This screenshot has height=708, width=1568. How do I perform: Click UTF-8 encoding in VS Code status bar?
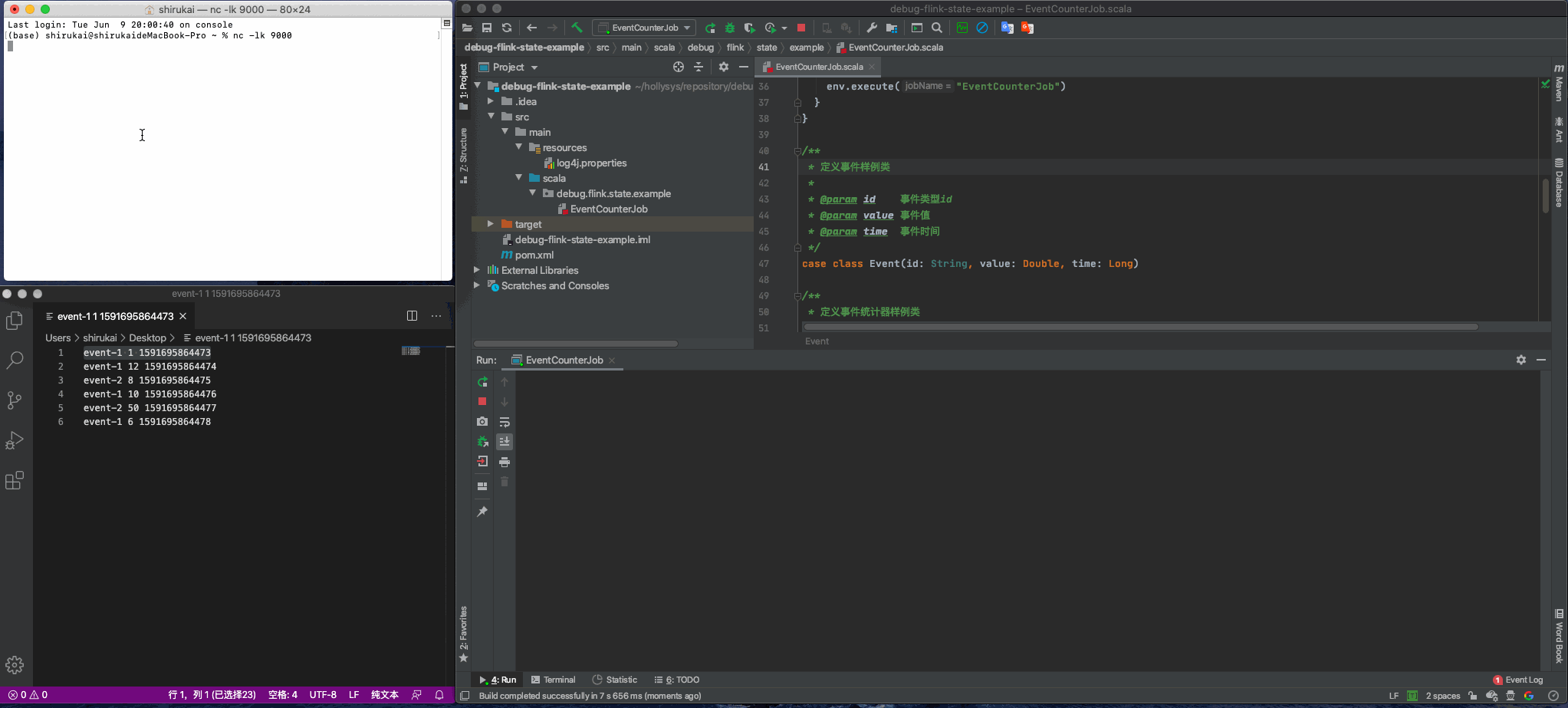pyautogui.click(x=323, y=695)
